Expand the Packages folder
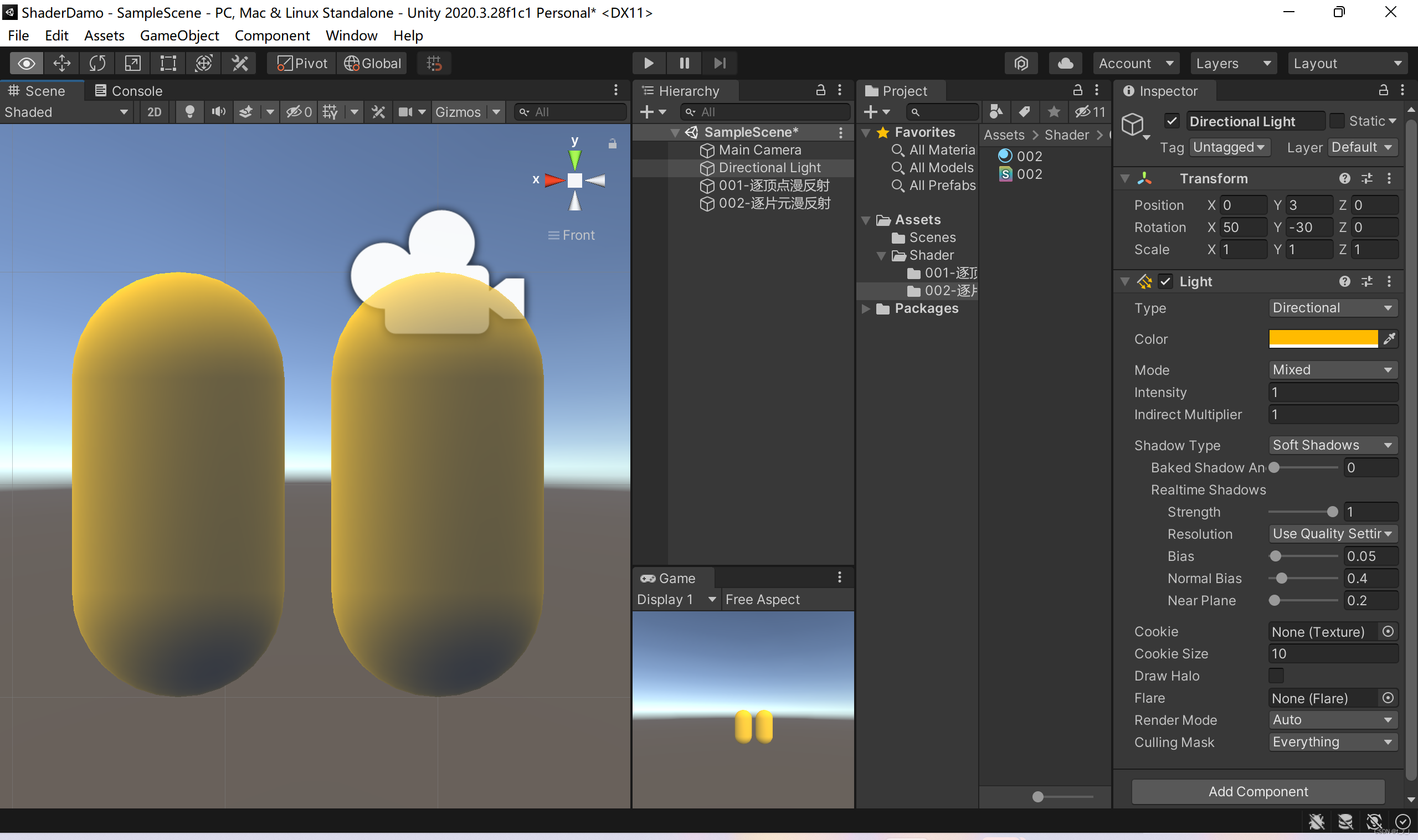 click(x=866, y=308)
